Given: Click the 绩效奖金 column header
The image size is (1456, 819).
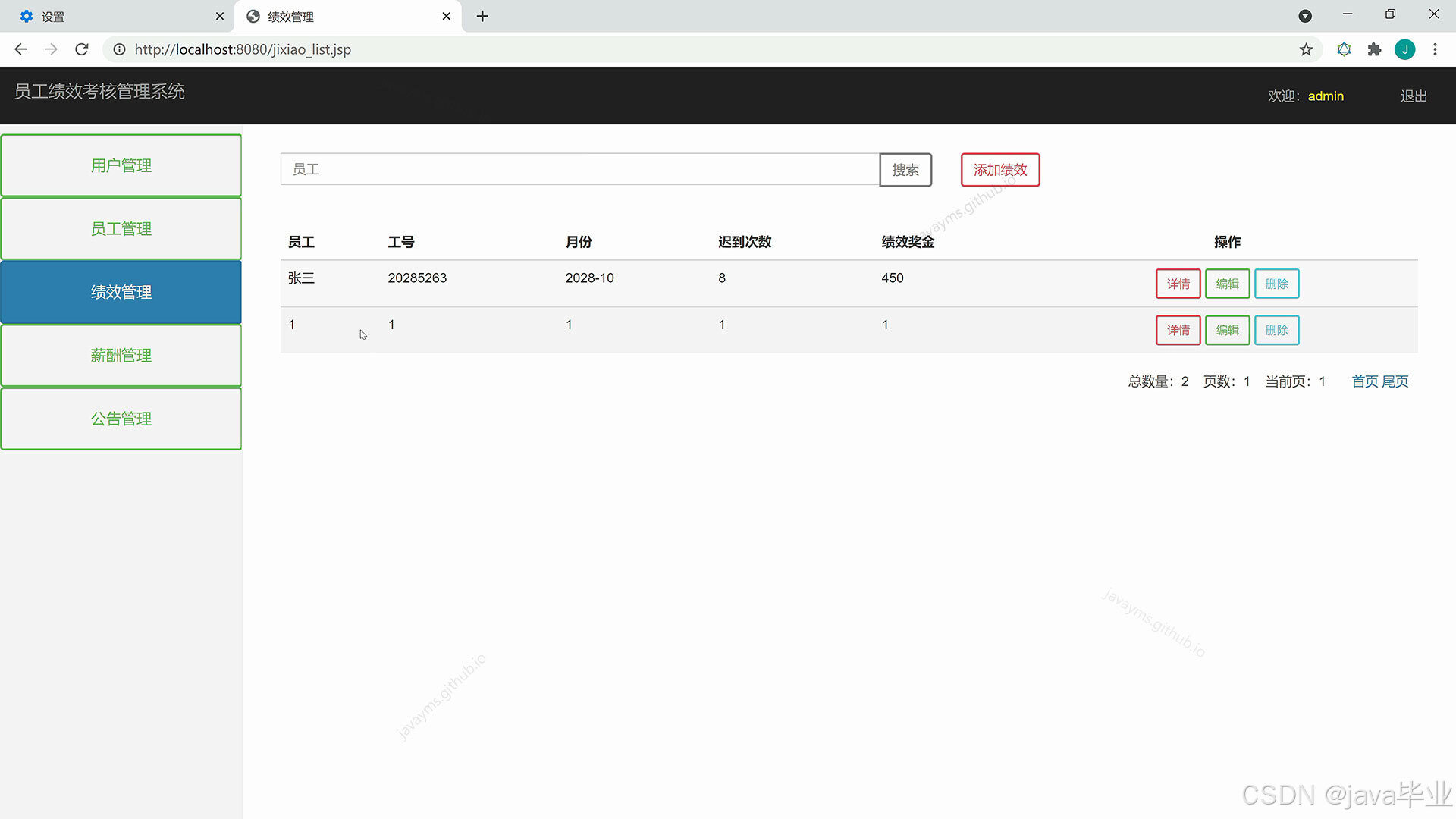Looking at the screenshot, I should pos(908,242).
